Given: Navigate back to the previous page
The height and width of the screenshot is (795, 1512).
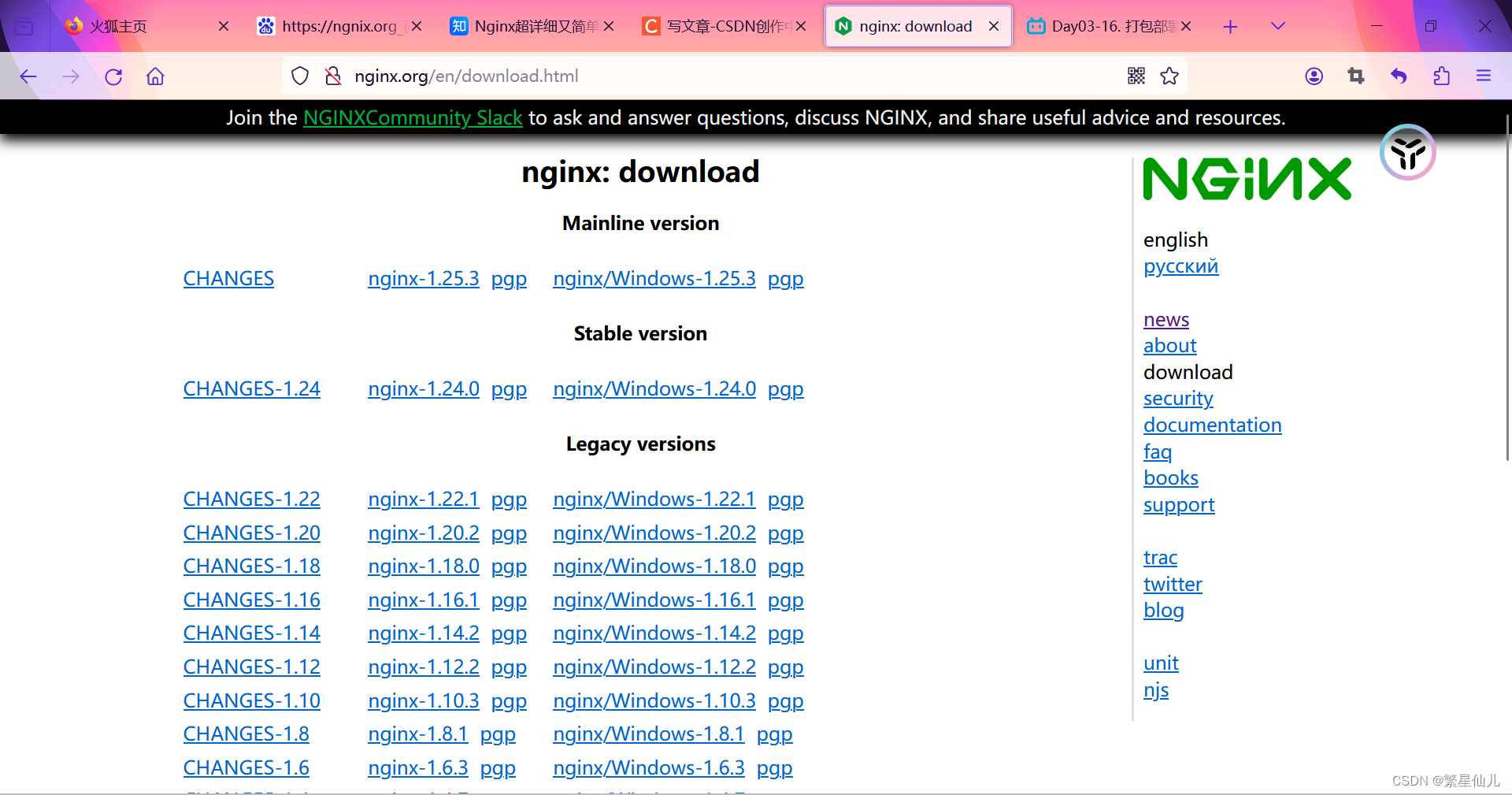Looking at the screenshot, I should click(x=28, y=76).
